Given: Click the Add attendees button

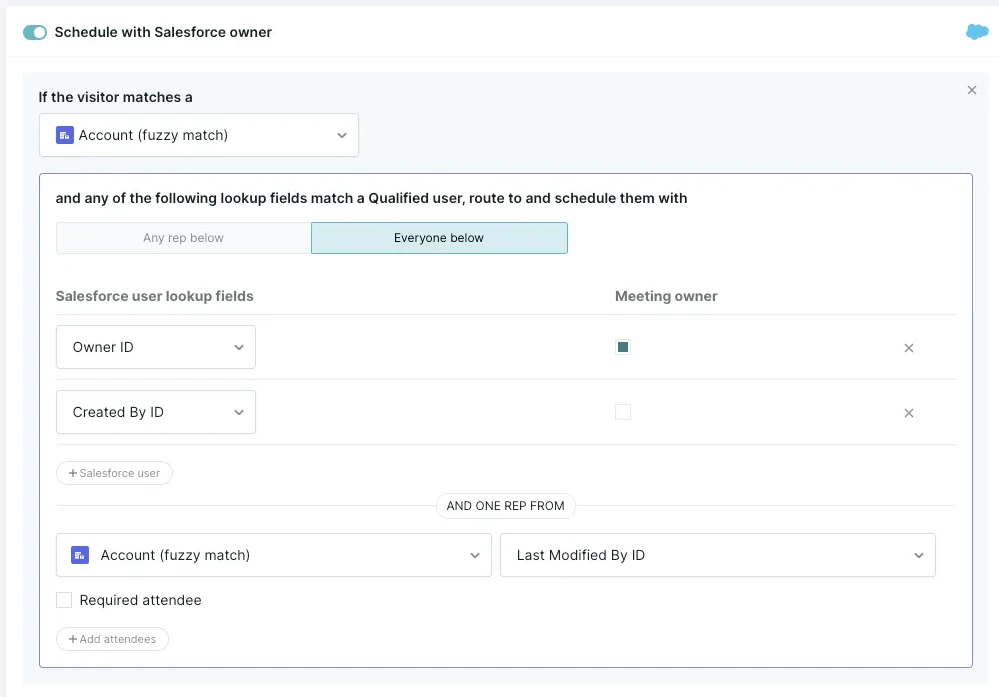Looking at the screenshot, I should [112, 639].
